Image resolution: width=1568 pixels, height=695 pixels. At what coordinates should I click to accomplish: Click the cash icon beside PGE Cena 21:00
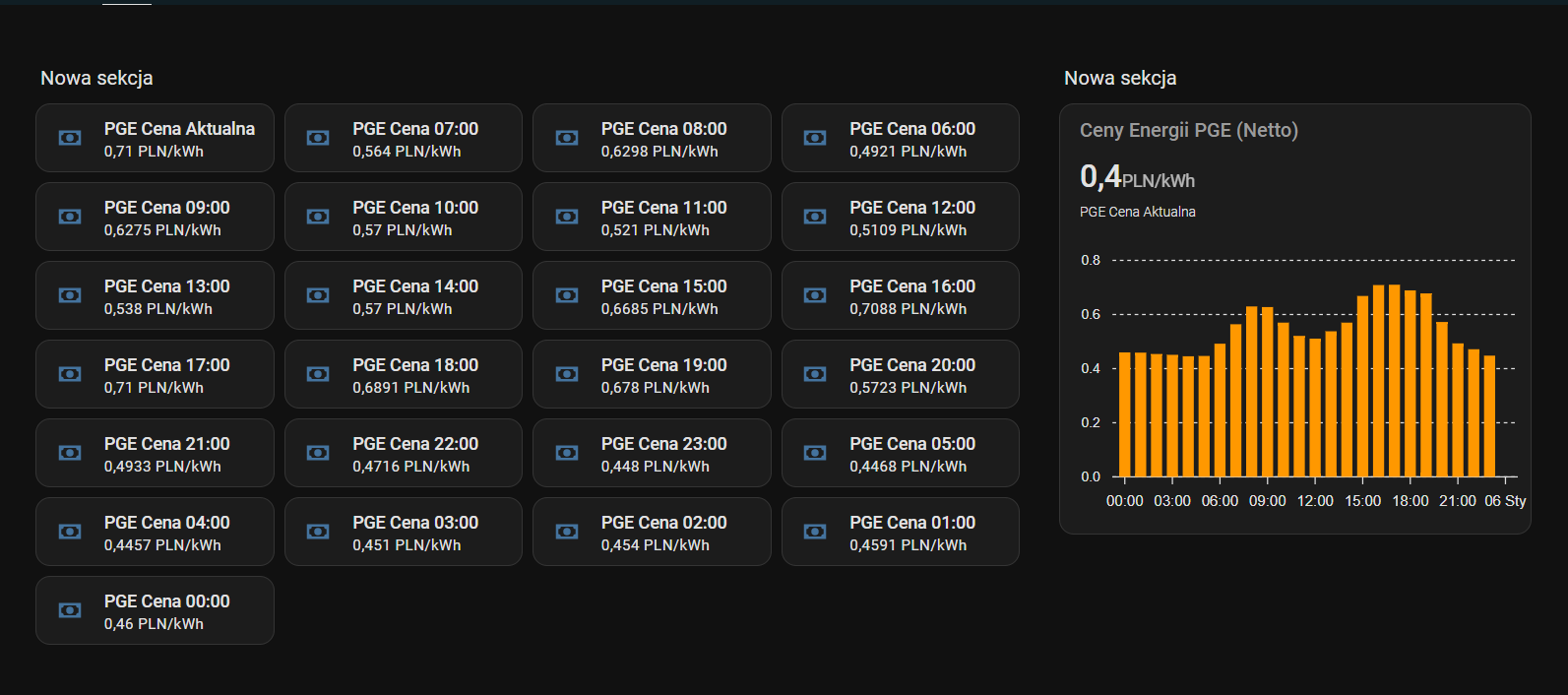(70, 453)
